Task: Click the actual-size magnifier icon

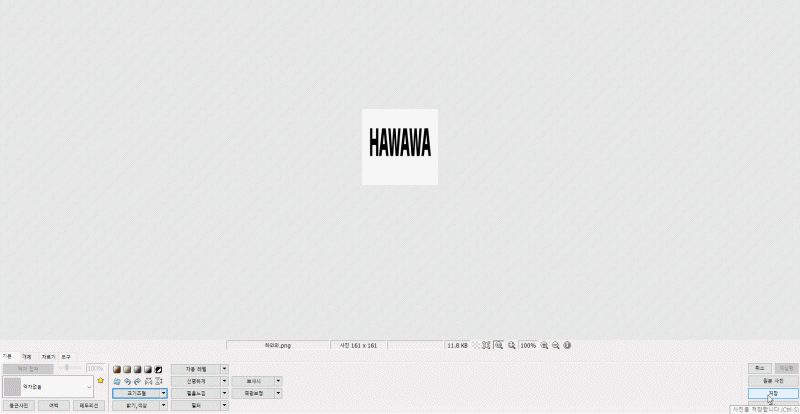Action: point(512,346)
